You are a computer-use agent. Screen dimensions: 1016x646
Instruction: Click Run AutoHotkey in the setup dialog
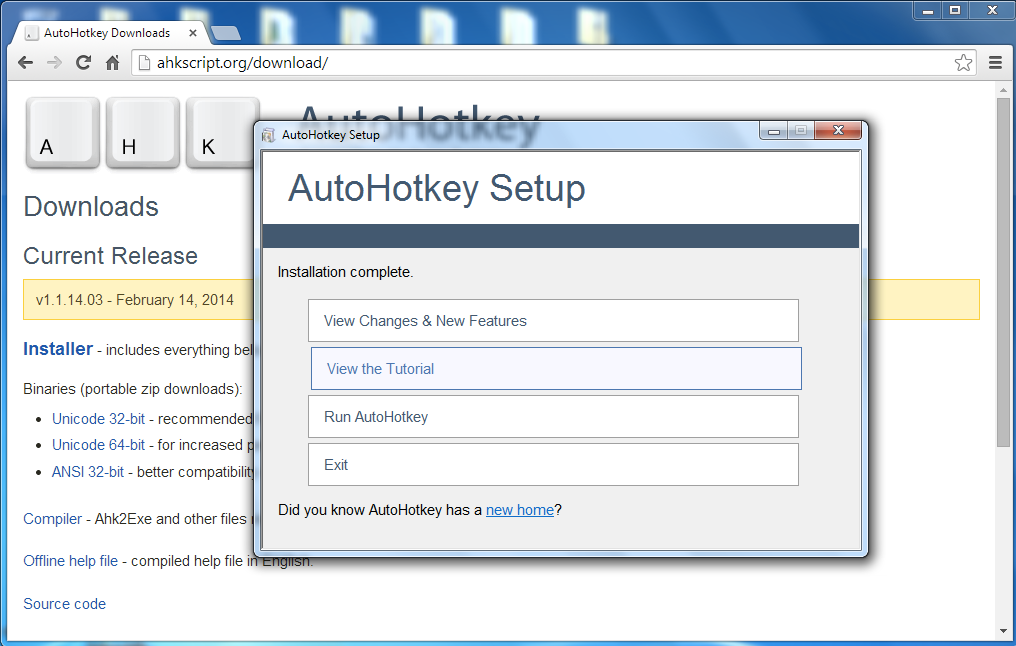[553, 416]
